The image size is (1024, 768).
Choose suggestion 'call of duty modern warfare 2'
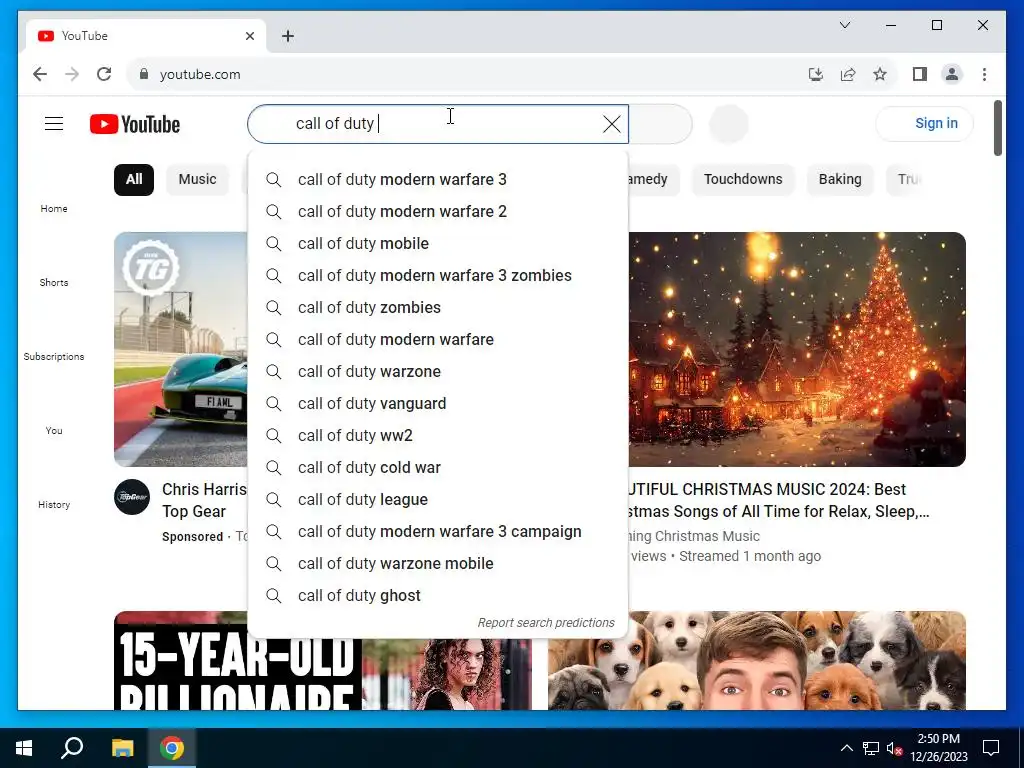(x=438, y=212)
